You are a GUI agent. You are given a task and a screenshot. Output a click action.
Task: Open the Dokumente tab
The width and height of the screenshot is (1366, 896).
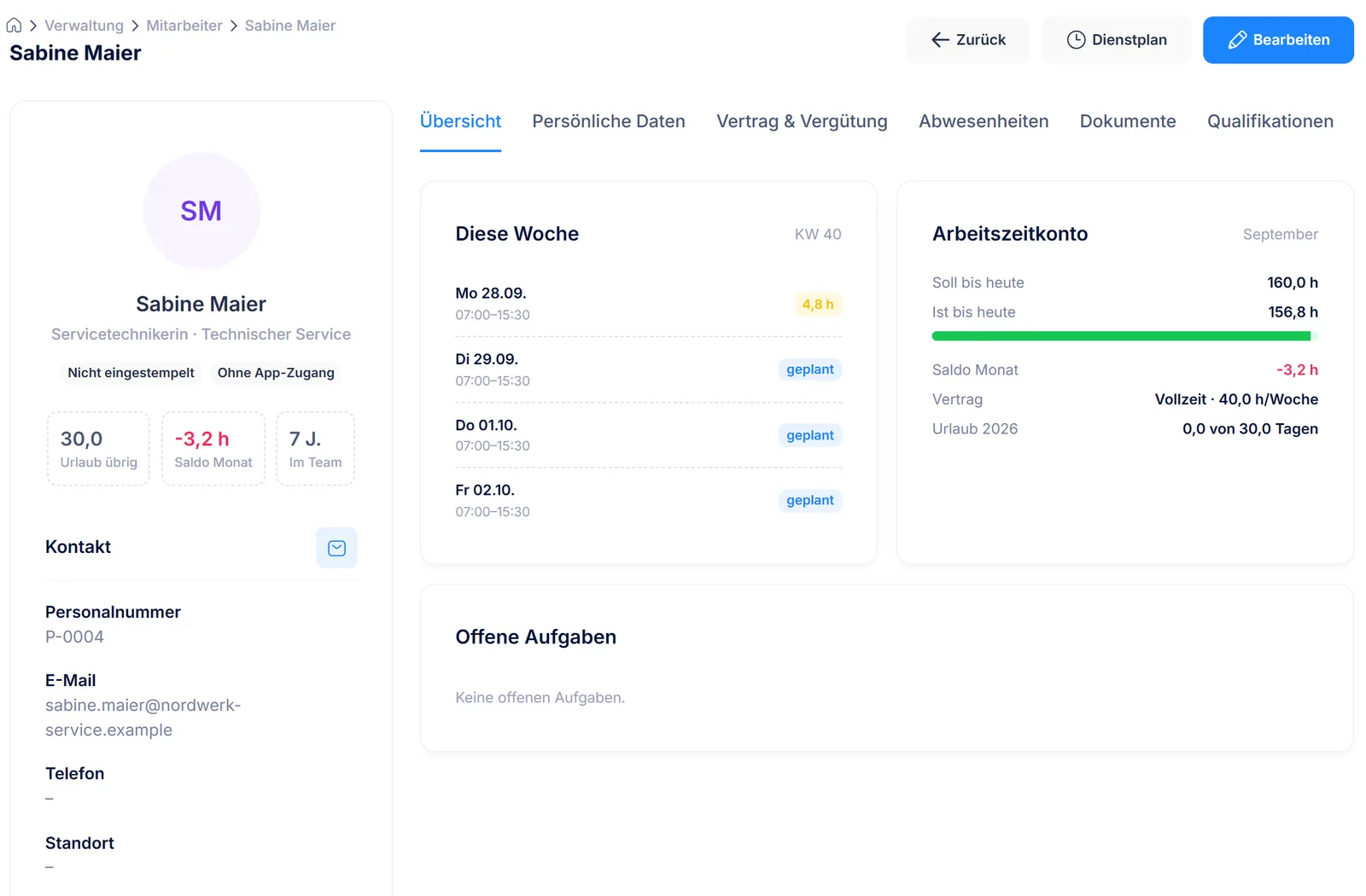click(x=1128, y=121)
